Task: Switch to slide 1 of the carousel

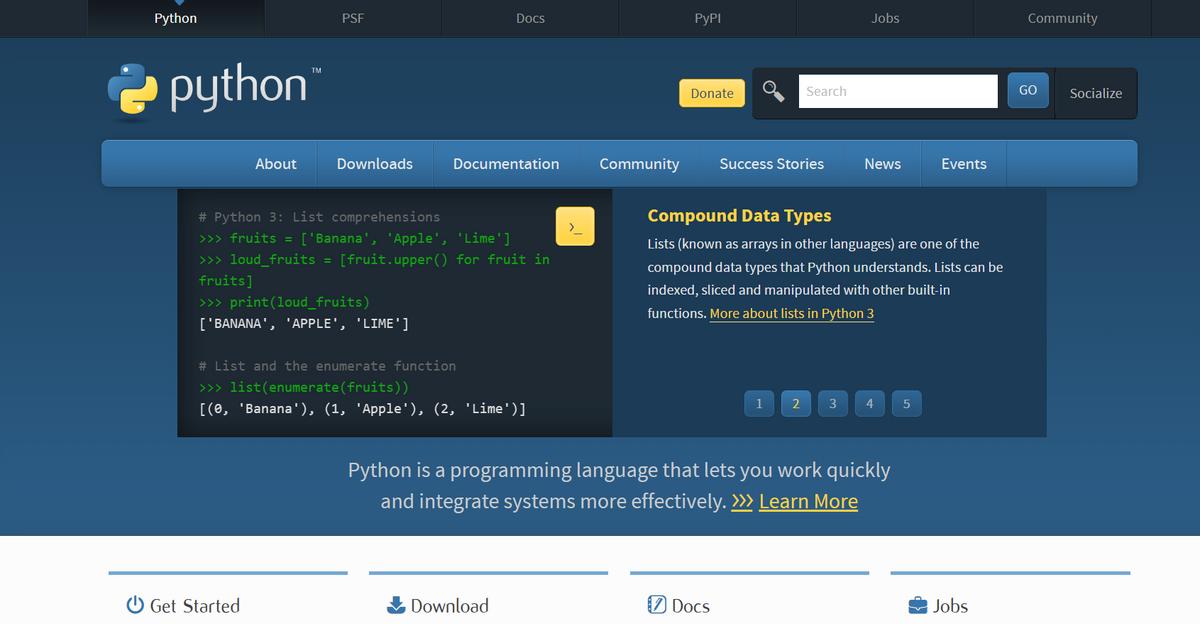Action: pyautogui.click(x=759, y=403)
